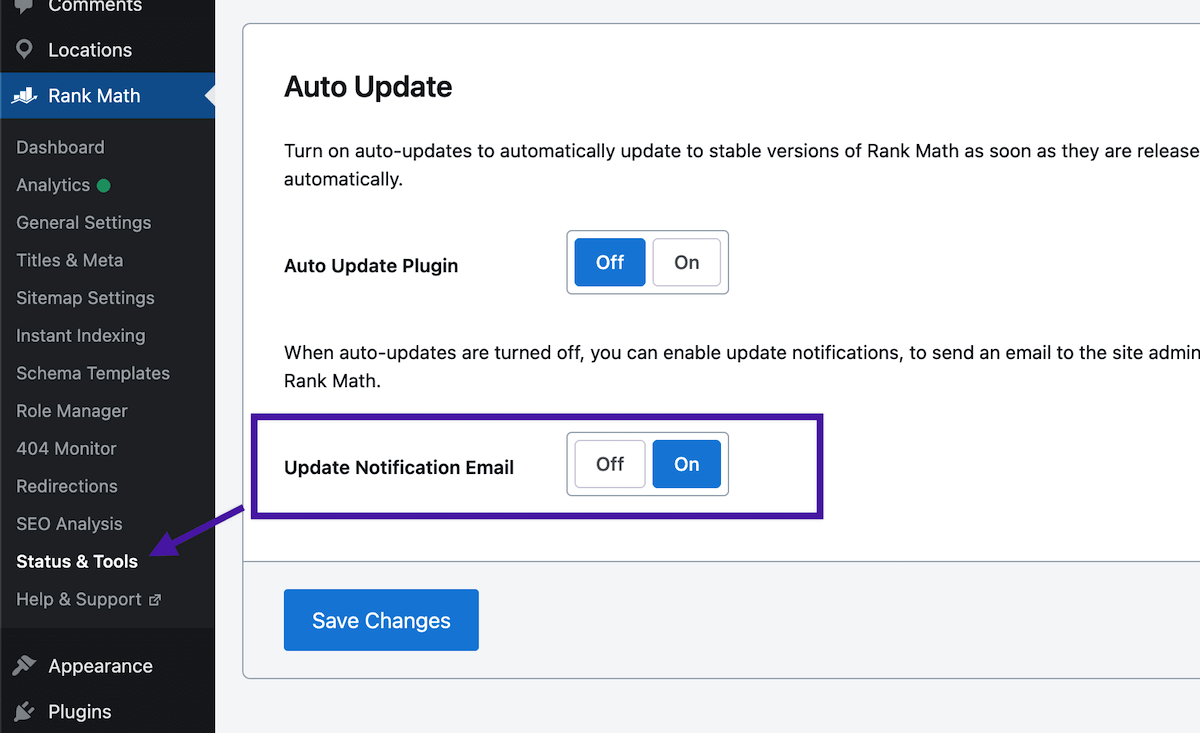The width and height of the screenshot is (1200, 733).
Task: Click the external link icon beside Help & Support
Action: tap(155, 600)
